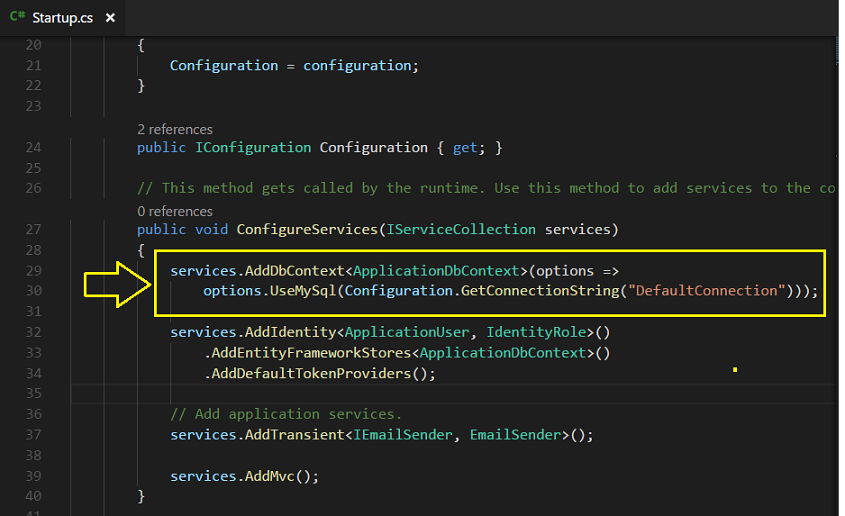The image size is (845, 516).
Task: Click line number 29 in gutter
Action: click(32, 270)
